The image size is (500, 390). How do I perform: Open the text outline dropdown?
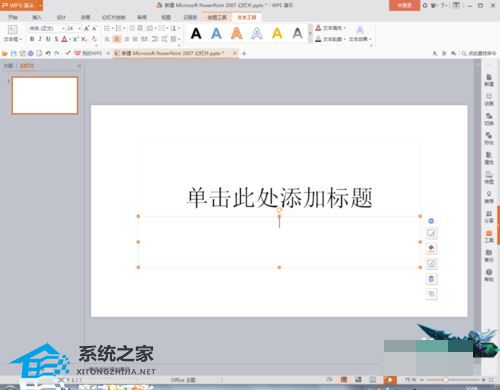pos(331,39)
